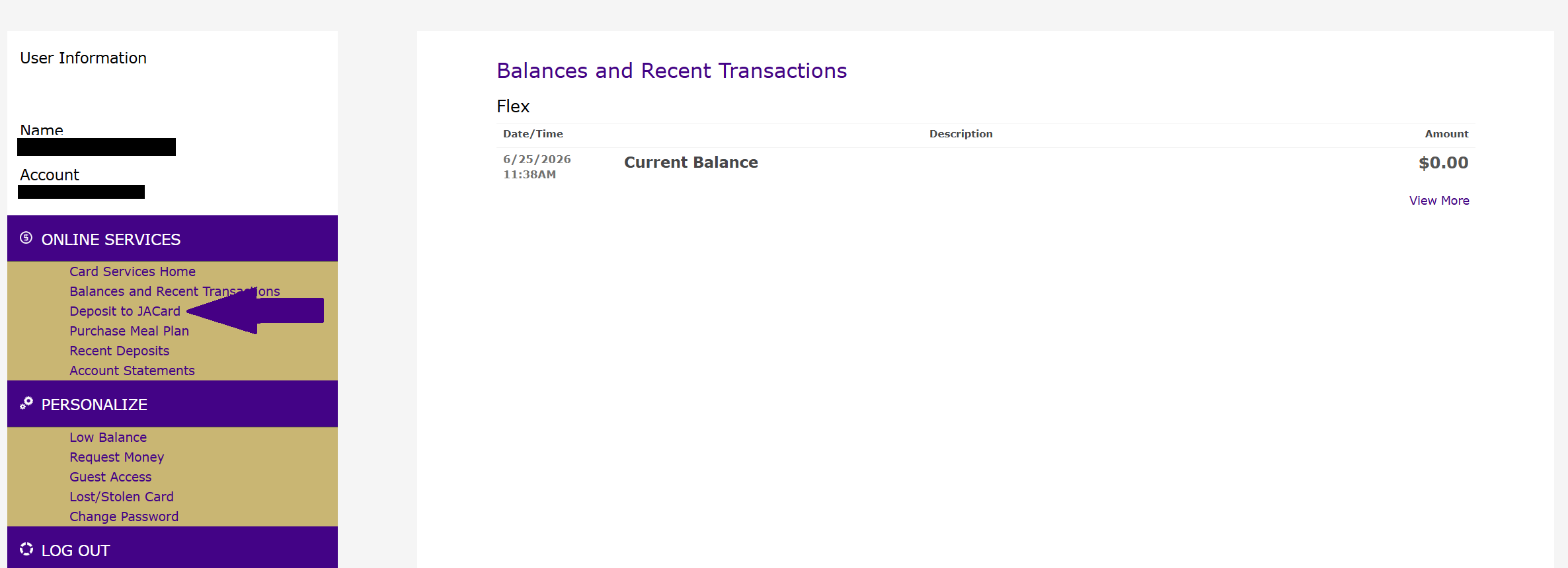Click the Current Balance row label
Image resolution: width=1568 pixels, height=568 pixels.
click(691, 162)
